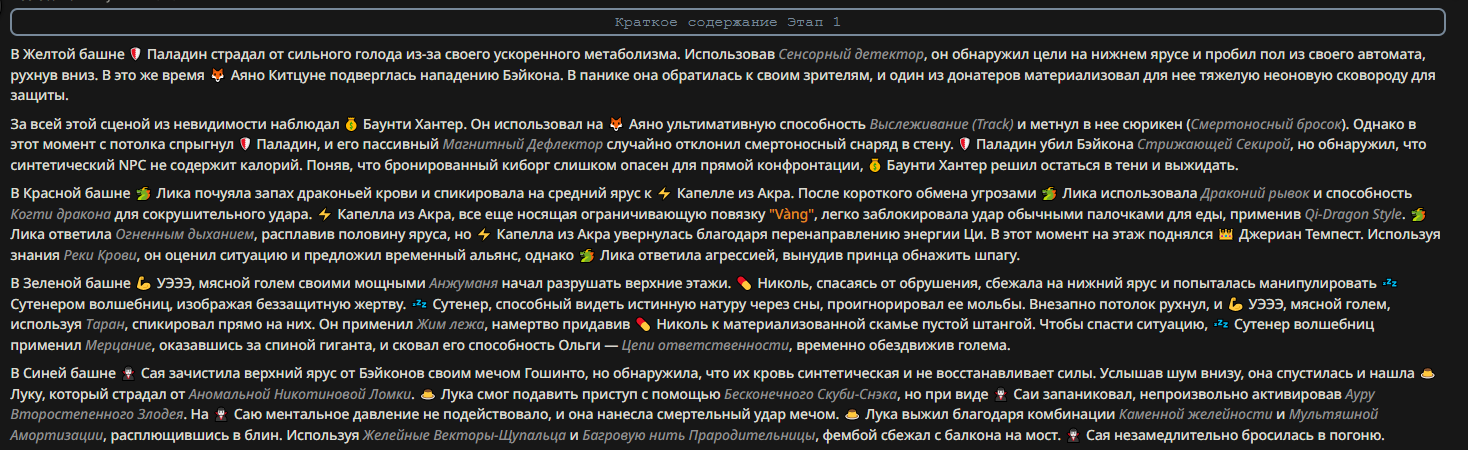Viewport: 1468px width, 450px height.
Task: Click the 'Огненным дыханием' skill term
Action: coord(183,234)
